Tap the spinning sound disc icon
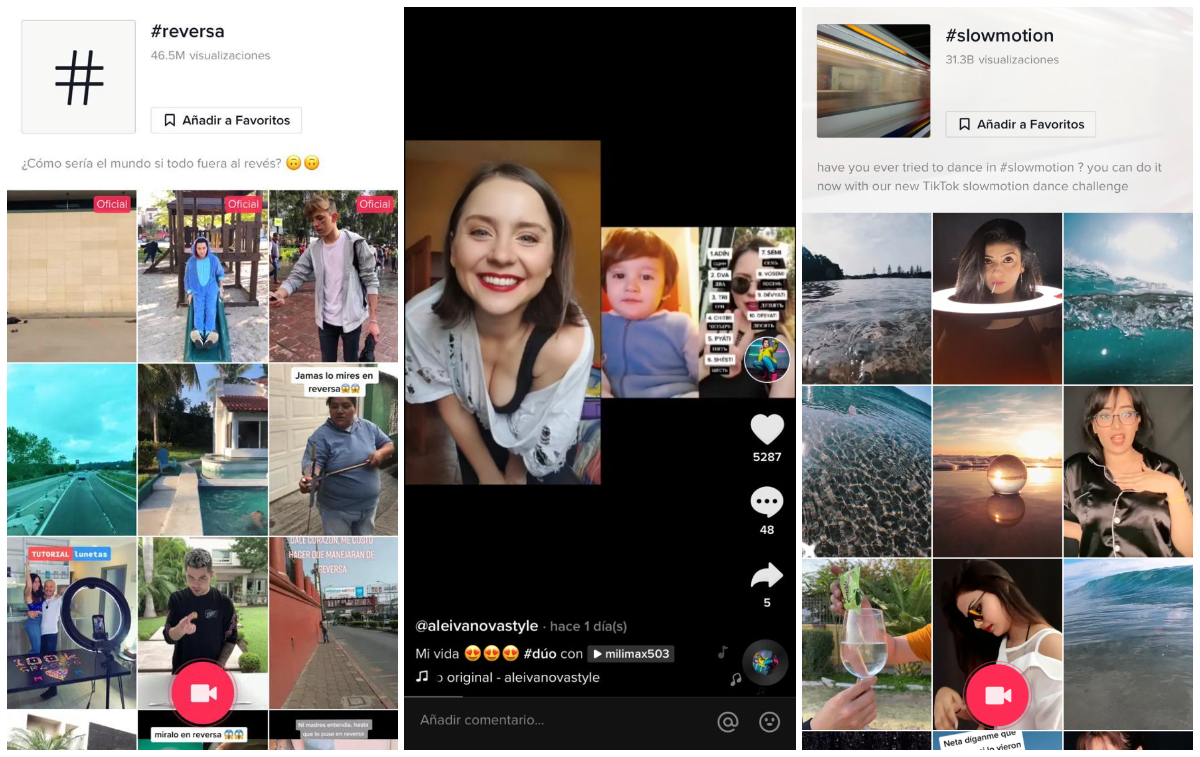This screenshot has height=757, width=1200. [x=764, y=662]
